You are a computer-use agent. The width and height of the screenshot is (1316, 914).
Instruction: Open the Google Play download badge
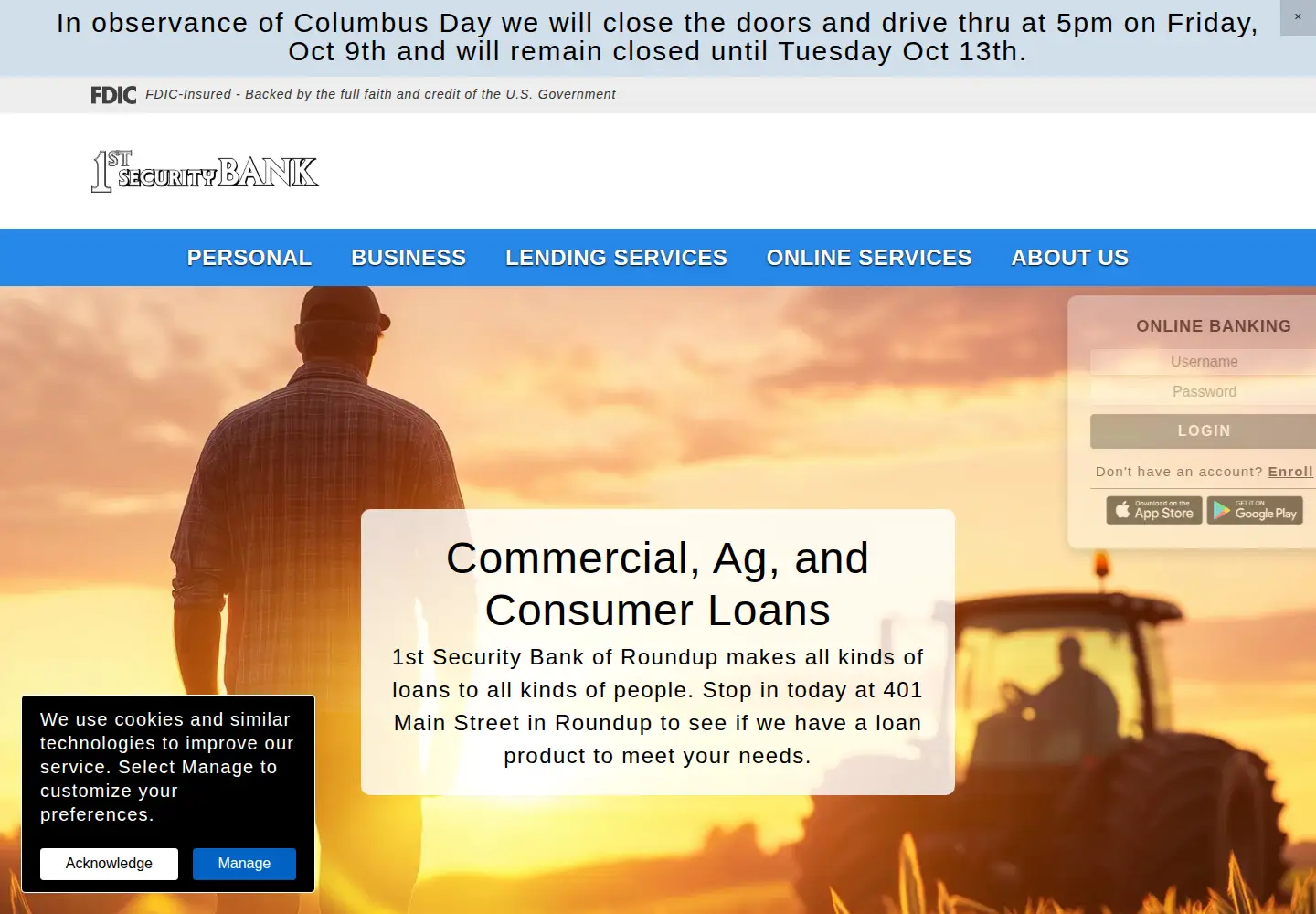pyautogui.click(x=1255, y=510)
